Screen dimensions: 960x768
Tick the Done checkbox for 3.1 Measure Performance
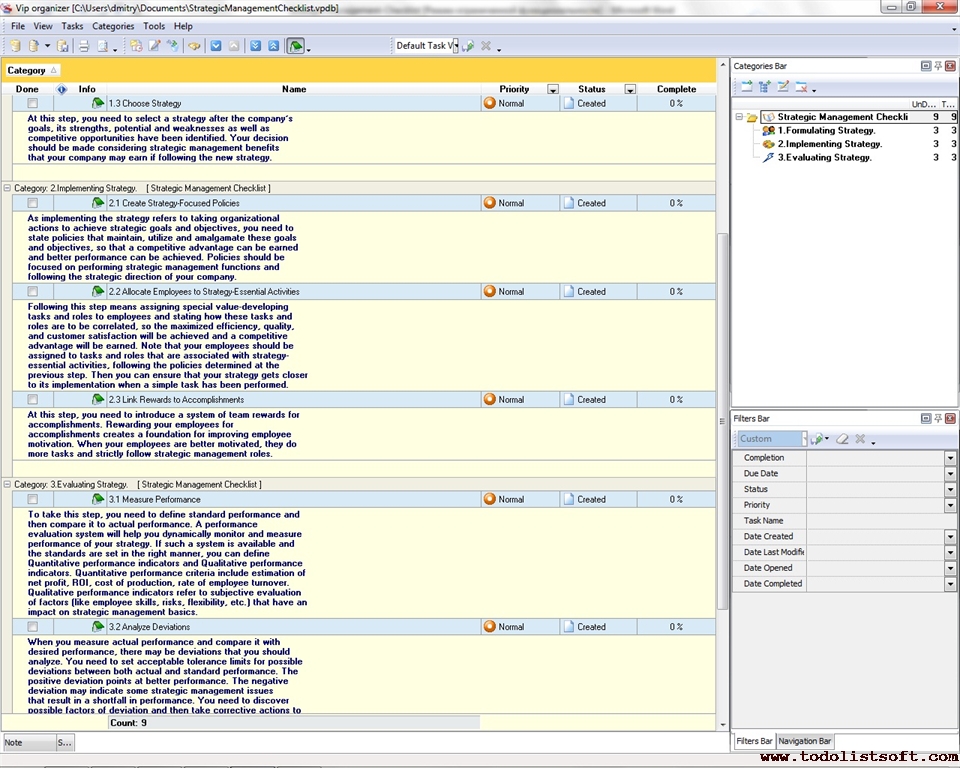coord(33,499)
